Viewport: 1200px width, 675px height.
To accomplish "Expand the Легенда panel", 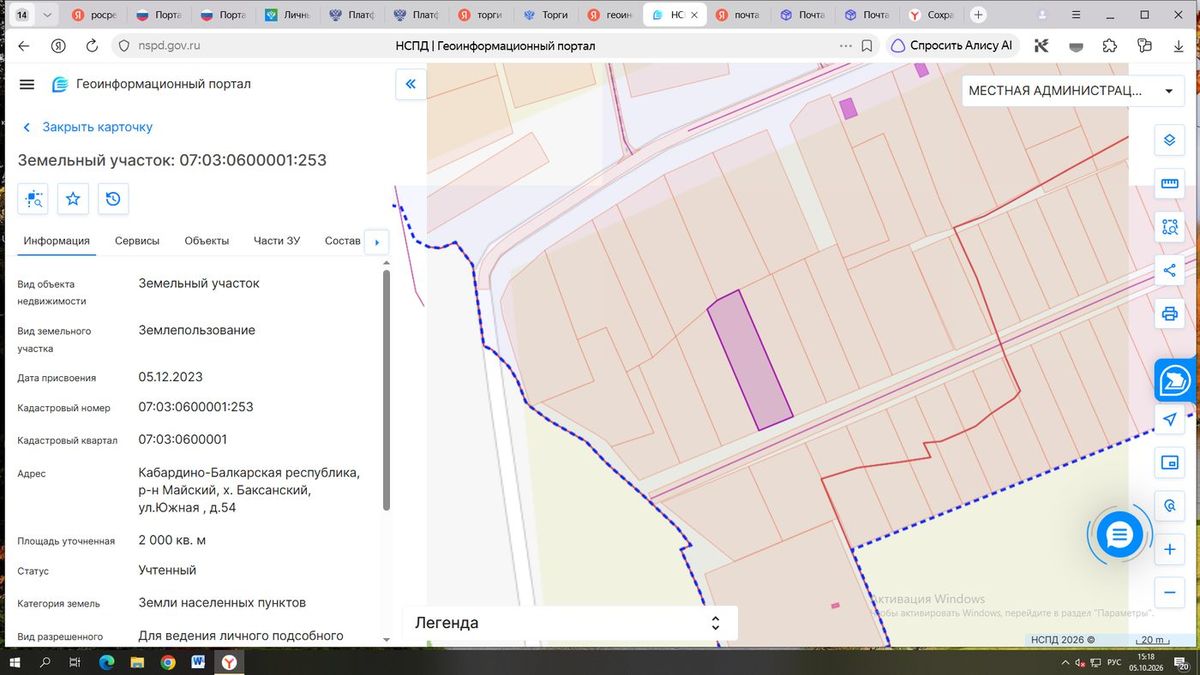I will point(570,623).
